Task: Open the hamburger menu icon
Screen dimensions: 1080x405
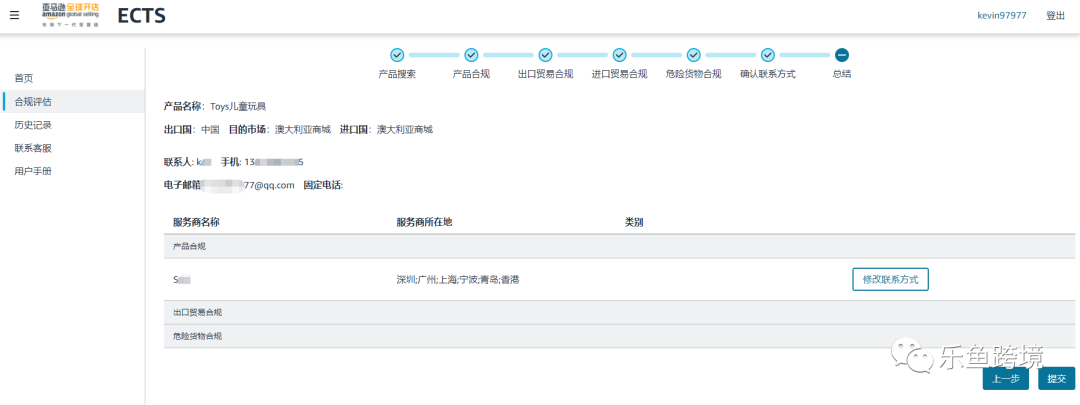Action: click(14, 16)
